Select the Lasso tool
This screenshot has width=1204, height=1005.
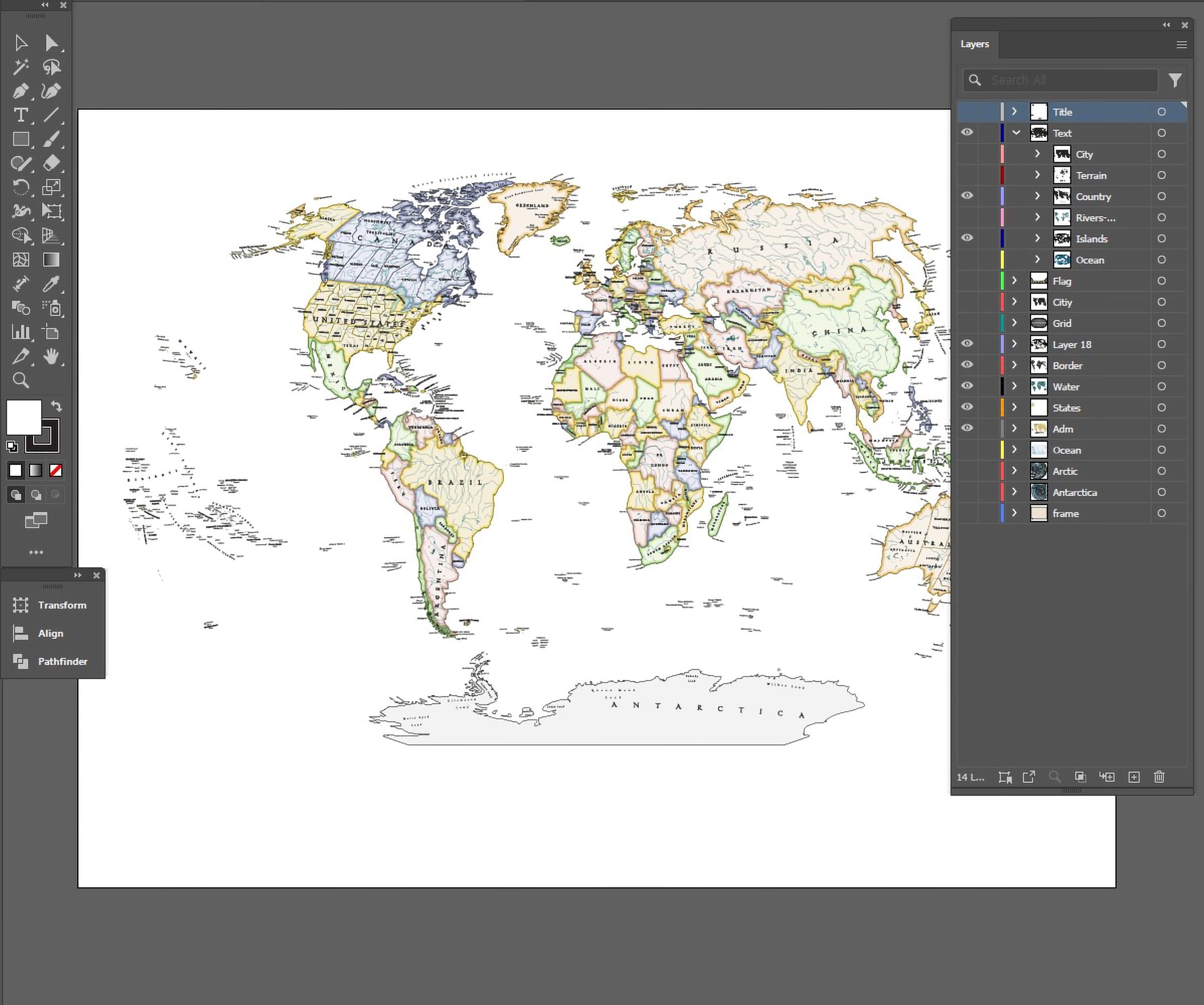52,67
